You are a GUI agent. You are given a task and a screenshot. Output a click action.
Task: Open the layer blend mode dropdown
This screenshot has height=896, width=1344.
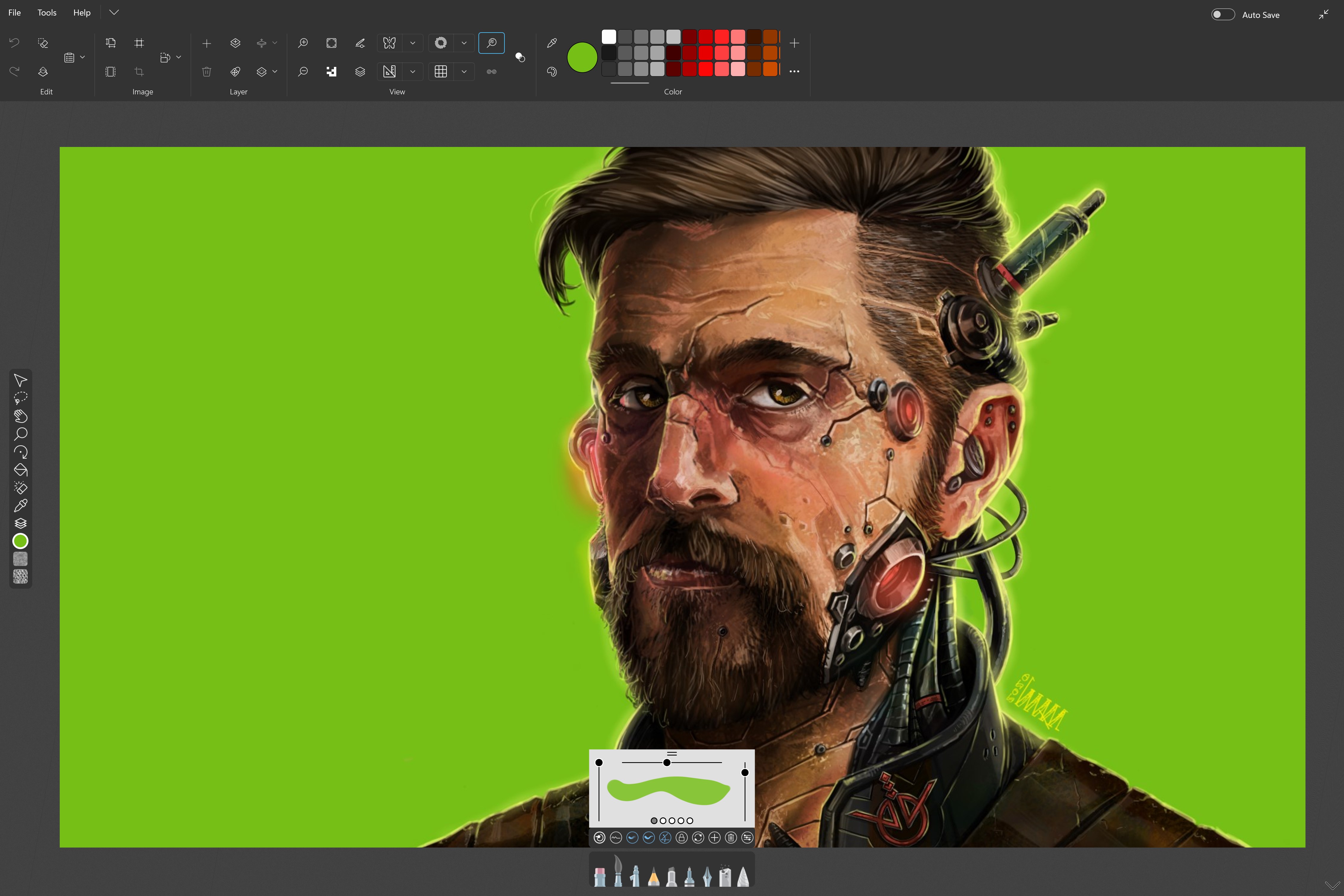tap(275, 71)
